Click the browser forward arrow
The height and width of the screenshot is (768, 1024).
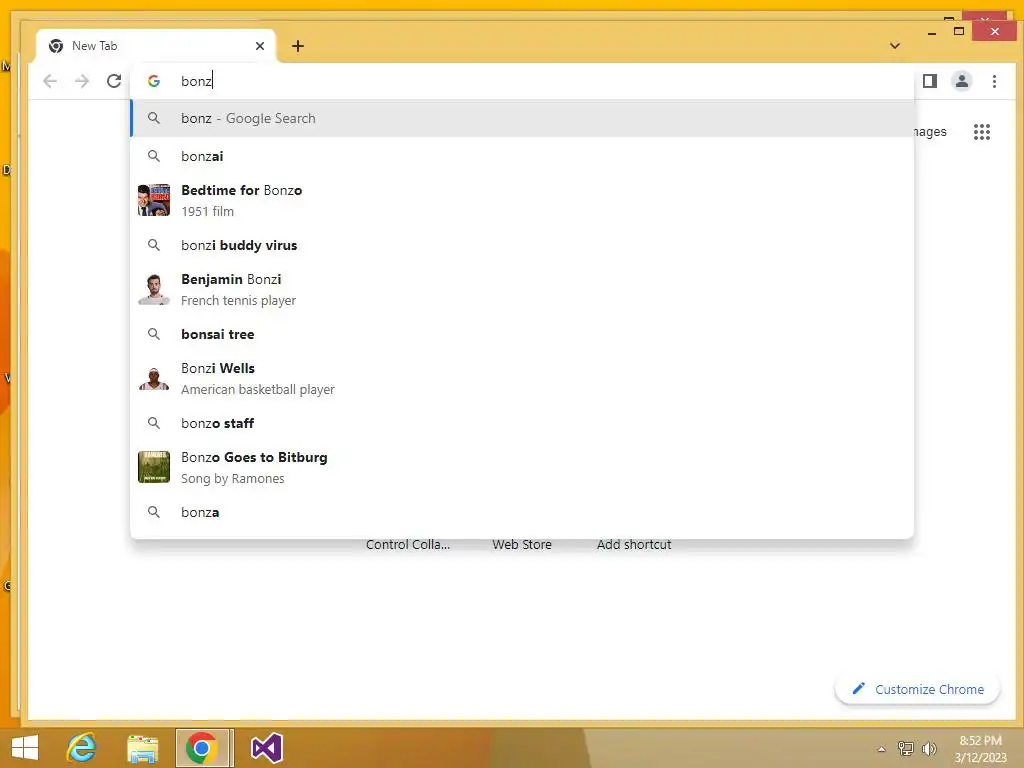[82, 81]
